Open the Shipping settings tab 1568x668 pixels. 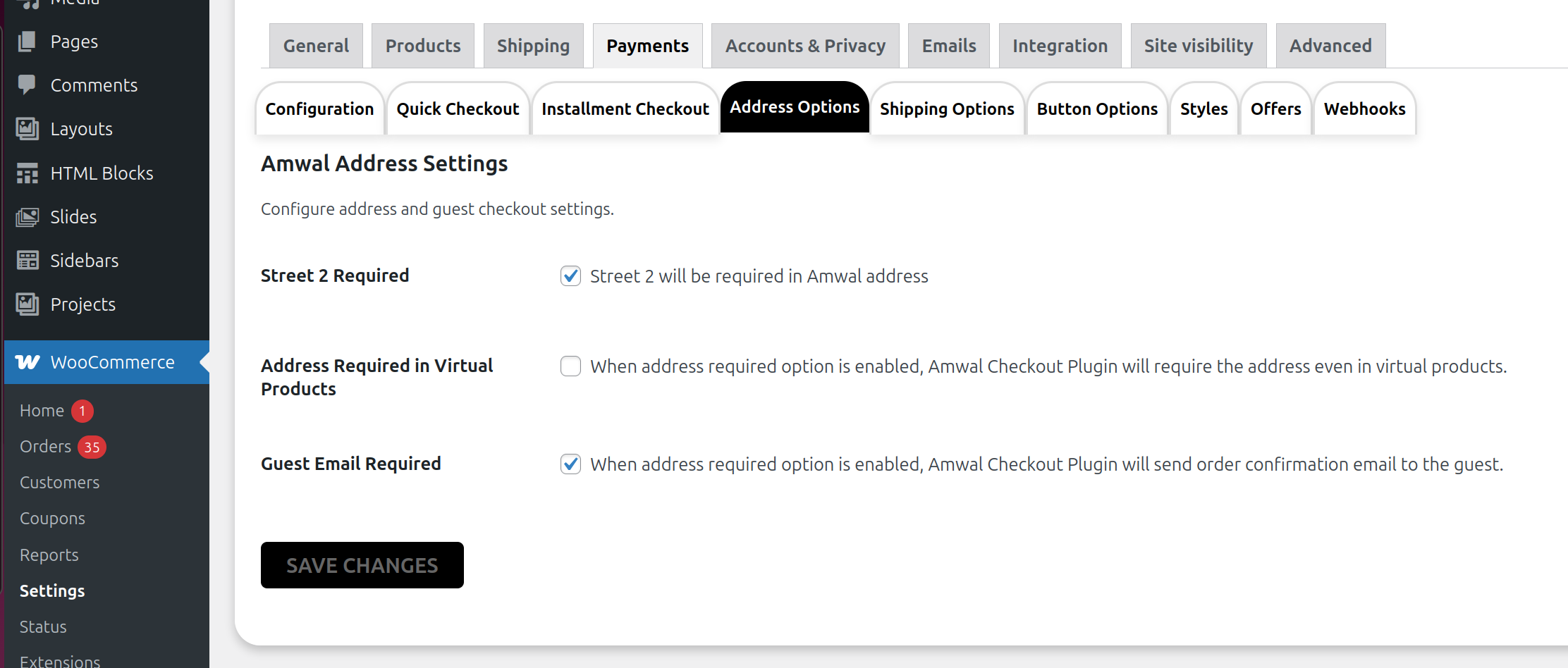tap(533, 46)
